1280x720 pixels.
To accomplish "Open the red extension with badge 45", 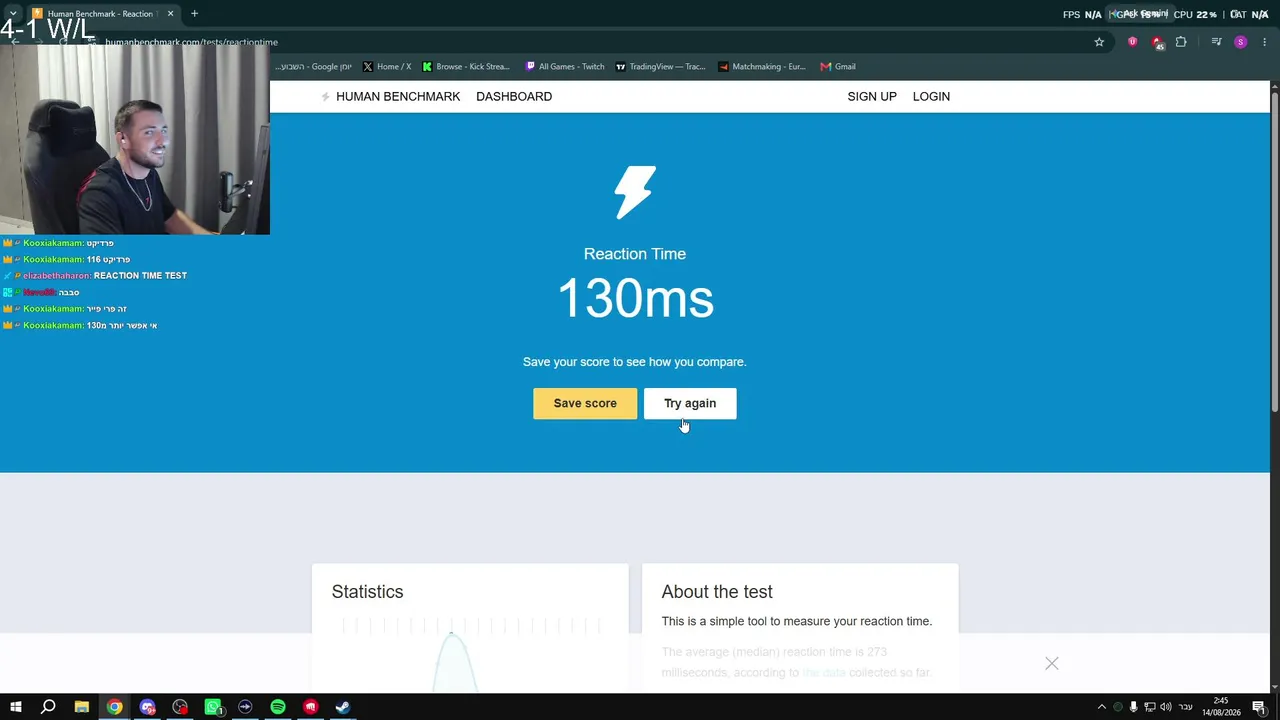I will (x=1157, y=42).
